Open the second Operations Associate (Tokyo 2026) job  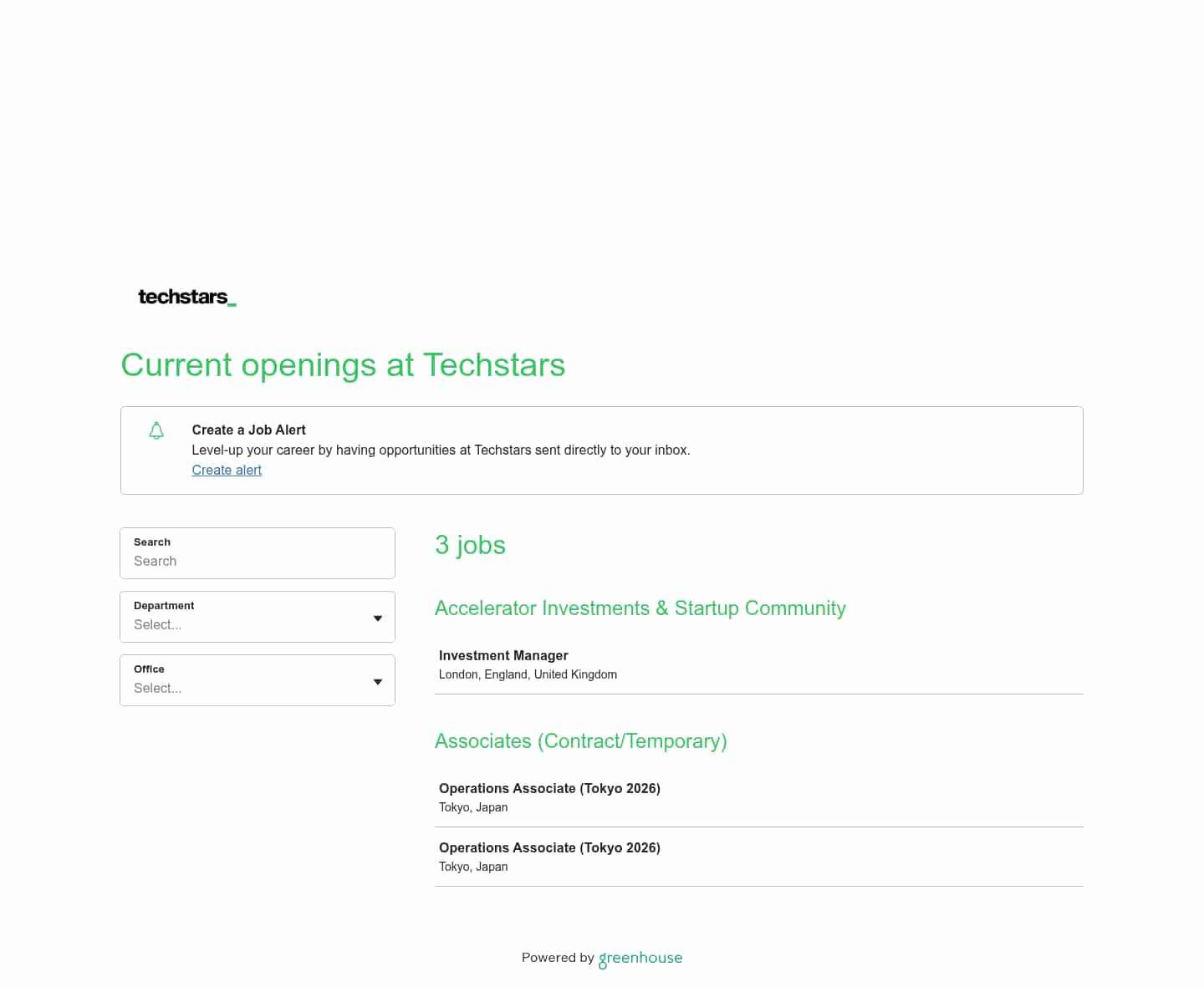click(549, 847)
